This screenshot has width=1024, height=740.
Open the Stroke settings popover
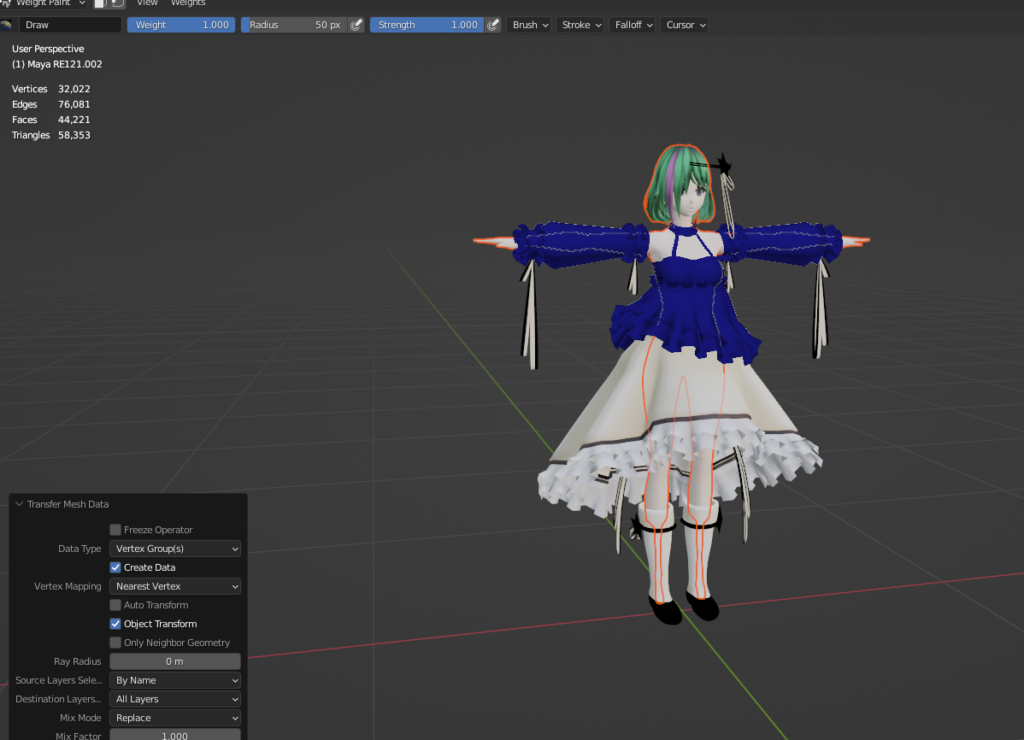[x=581, y=25]
